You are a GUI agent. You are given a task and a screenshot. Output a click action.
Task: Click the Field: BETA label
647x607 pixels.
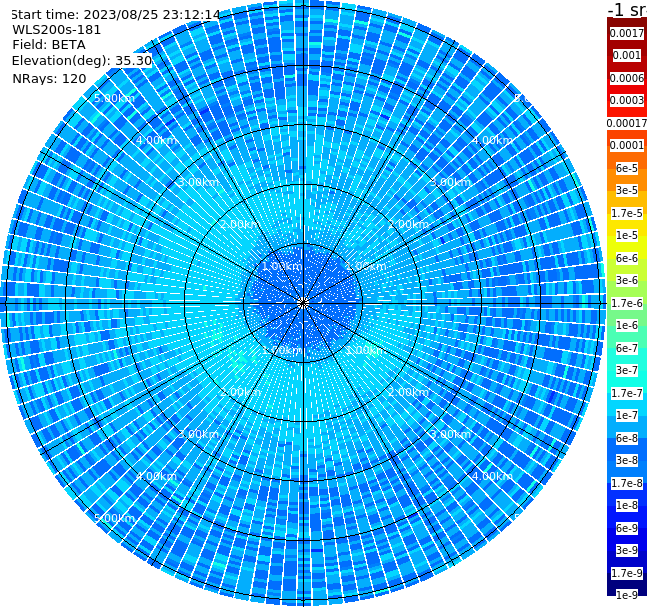click(x=49, y=45)
